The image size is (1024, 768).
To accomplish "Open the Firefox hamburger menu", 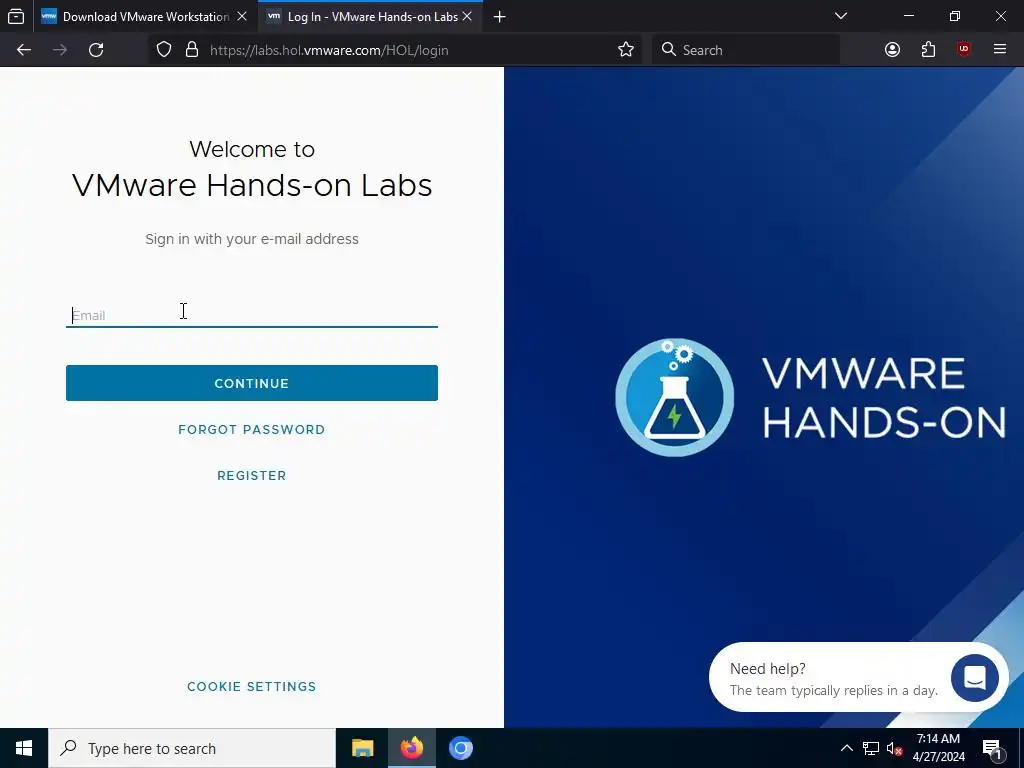I will click(999, 50).
